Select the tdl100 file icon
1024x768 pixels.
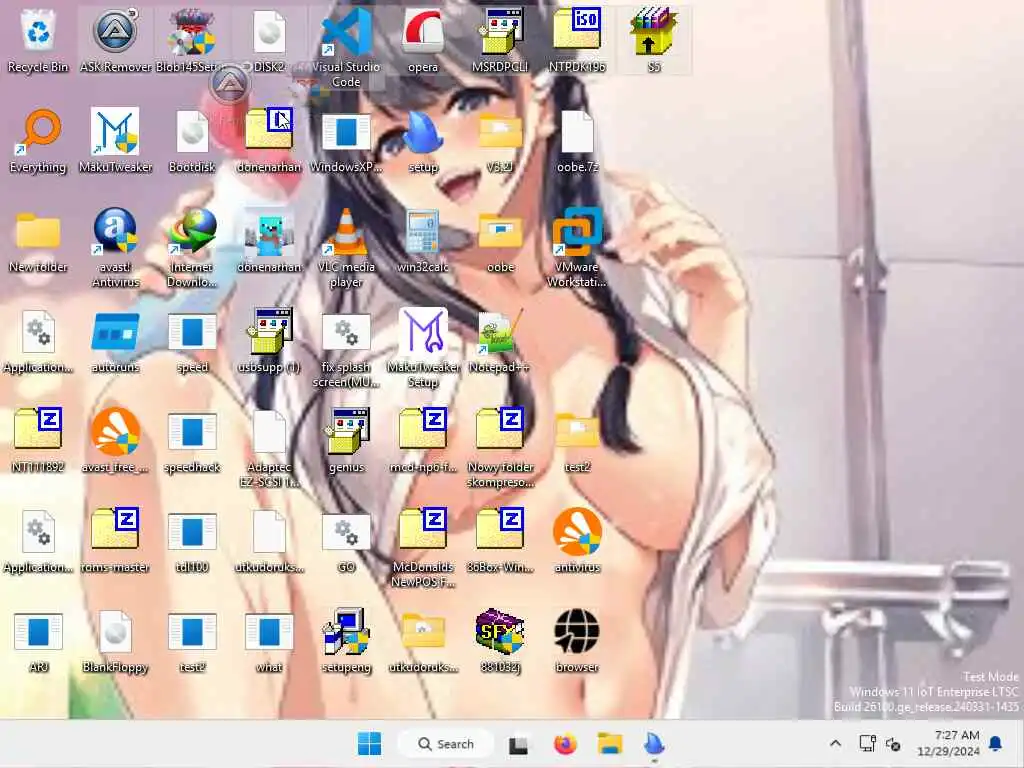(x=192, y=541)
